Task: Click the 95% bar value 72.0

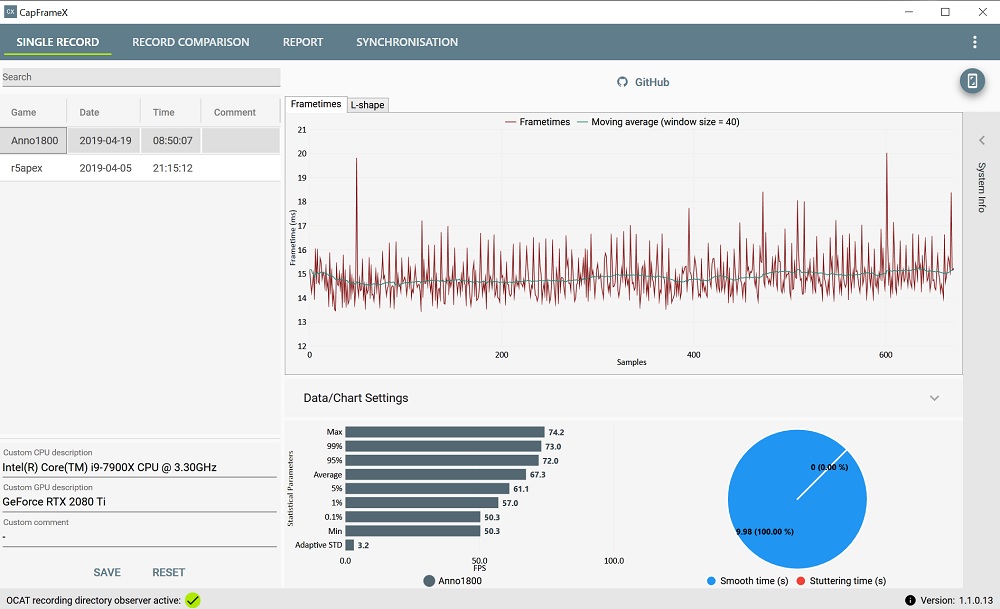Action: [x=550, y=460]
